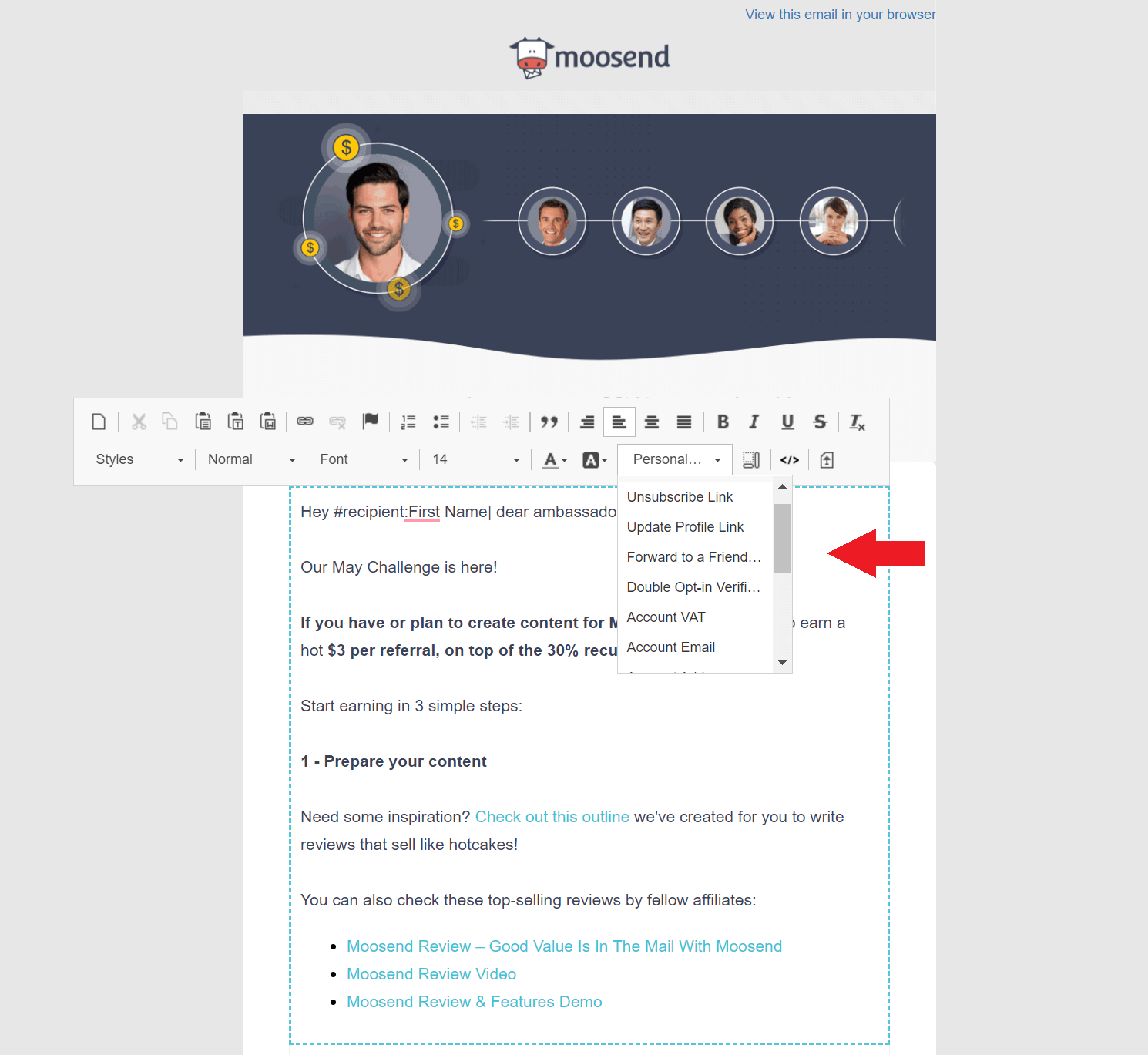Image resolution: width=1148 pixels, height=1055 pixels.
Task: Insert a numbered list
Action: (x=408, y=422)
